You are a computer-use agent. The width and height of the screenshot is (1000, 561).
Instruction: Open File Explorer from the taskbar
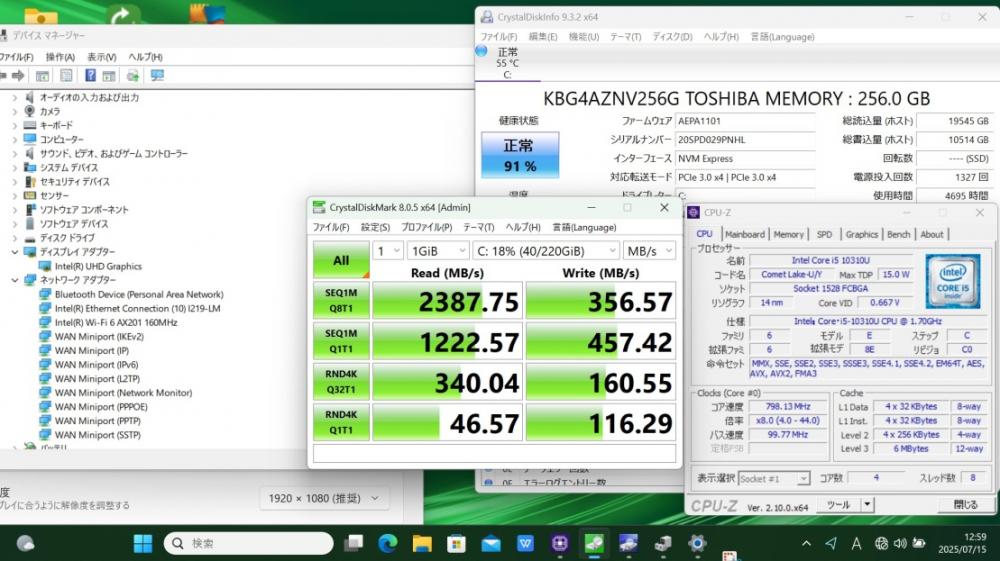[x=422, y=543]
